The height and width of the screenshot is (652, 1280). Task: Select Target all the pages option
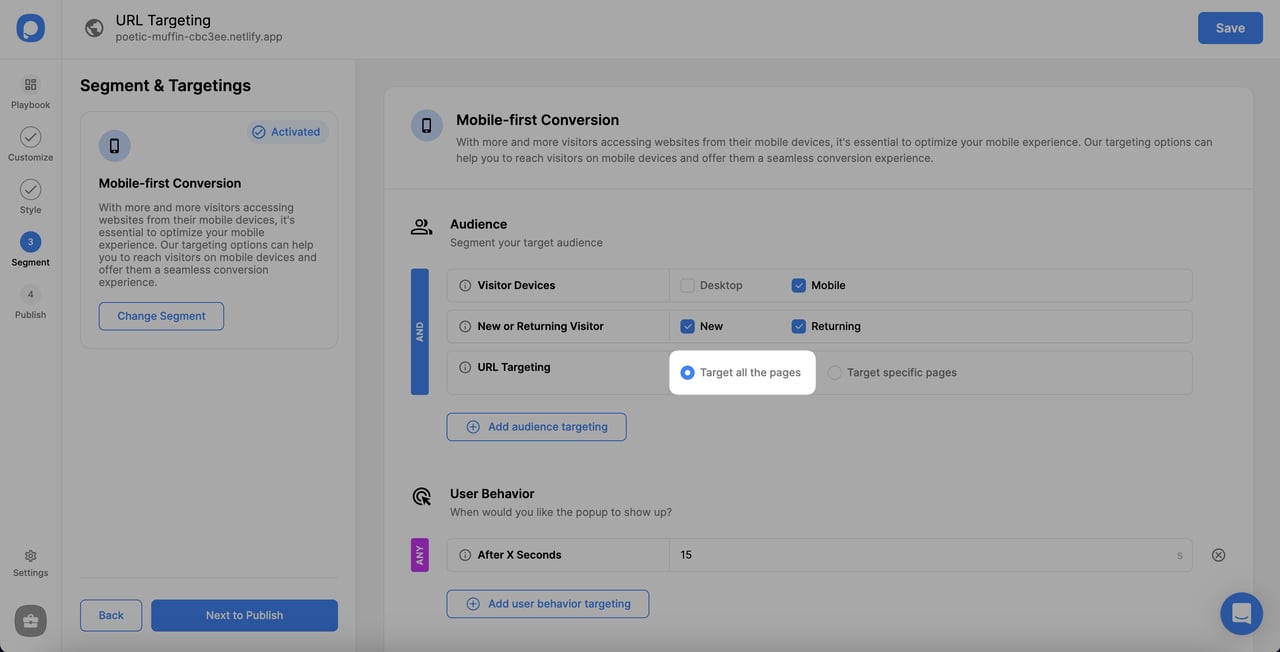click(687, 372)
